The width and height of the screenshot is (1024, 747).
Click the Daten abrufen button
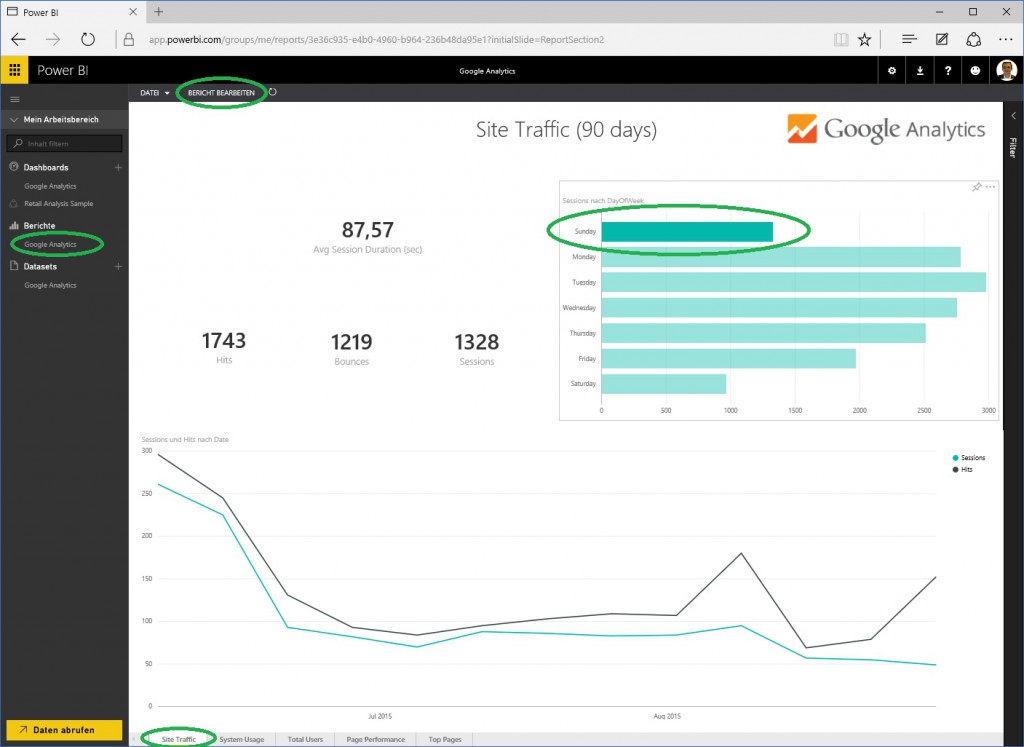pyautogui.click(x=64, y=730)
